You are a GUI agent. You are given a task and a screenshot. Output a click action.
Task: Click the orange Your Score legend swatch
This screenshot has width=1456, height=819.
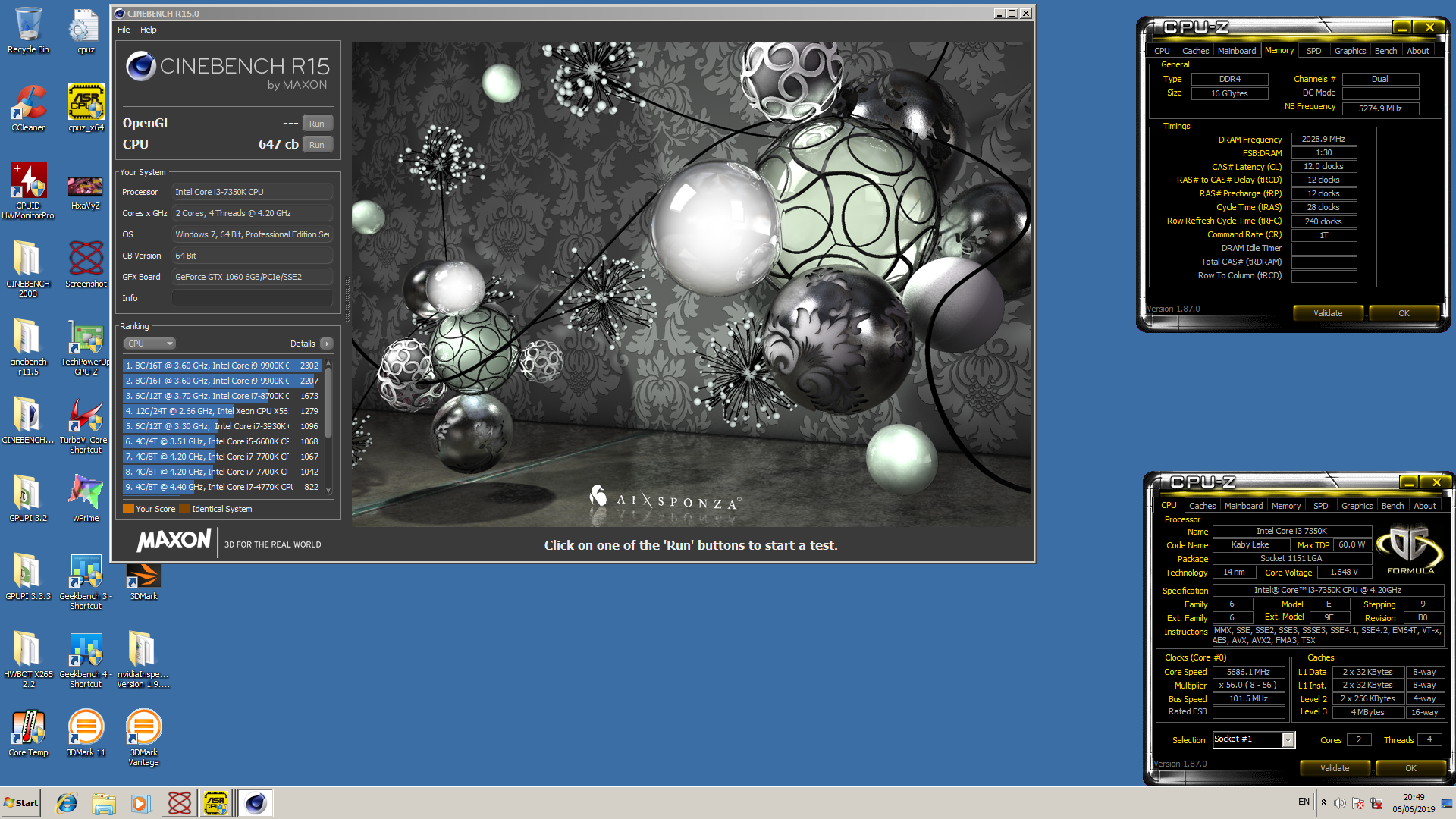click(128, 509)
